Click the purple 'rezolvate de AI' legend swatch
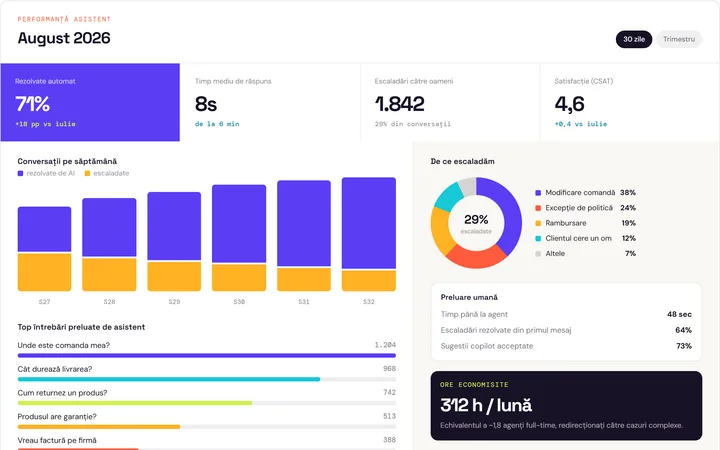Screen dimensions: 720x450 click(x=20, y=174)
